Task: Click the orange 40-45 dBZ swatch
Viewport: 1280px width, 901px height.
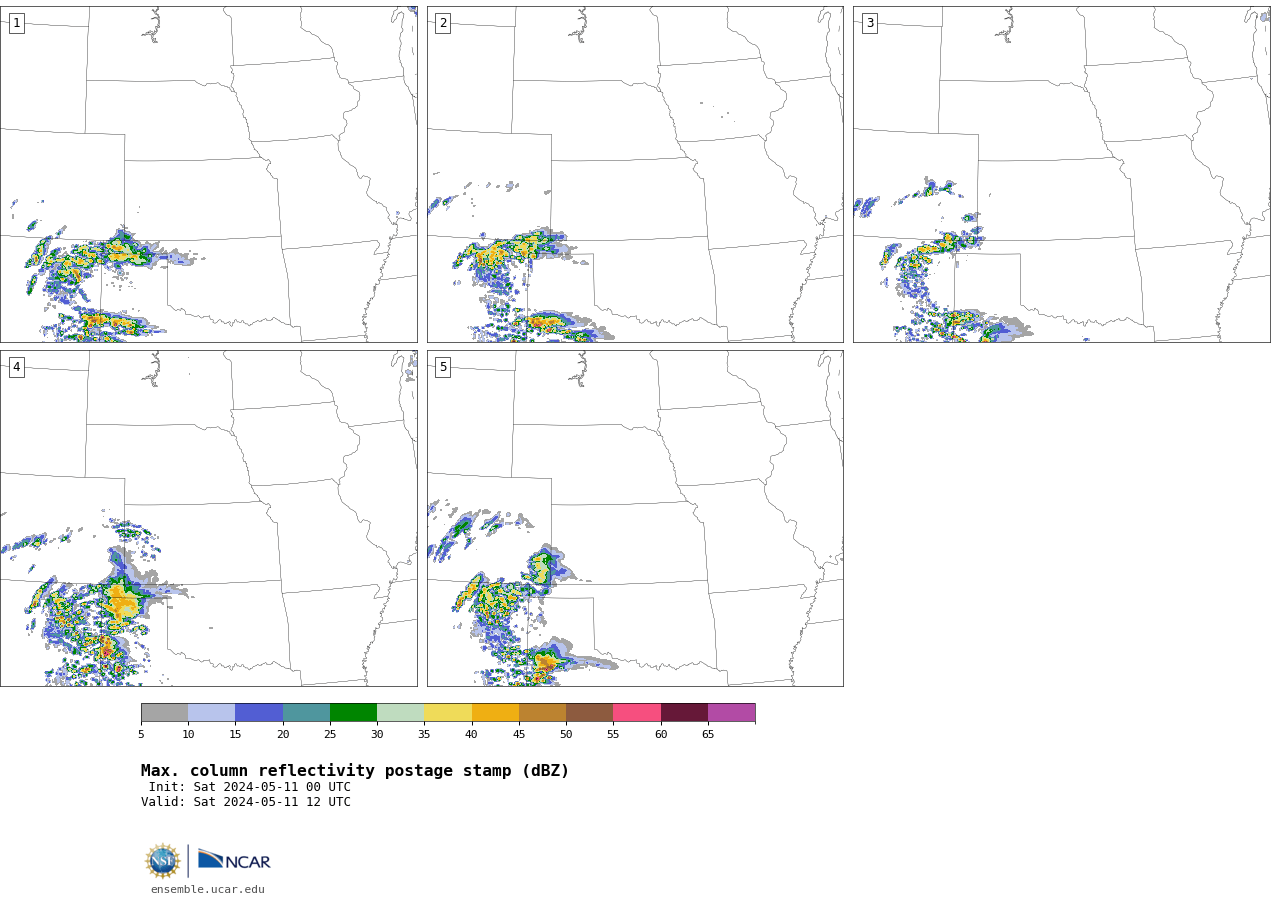Action: (x=495, y=712)
